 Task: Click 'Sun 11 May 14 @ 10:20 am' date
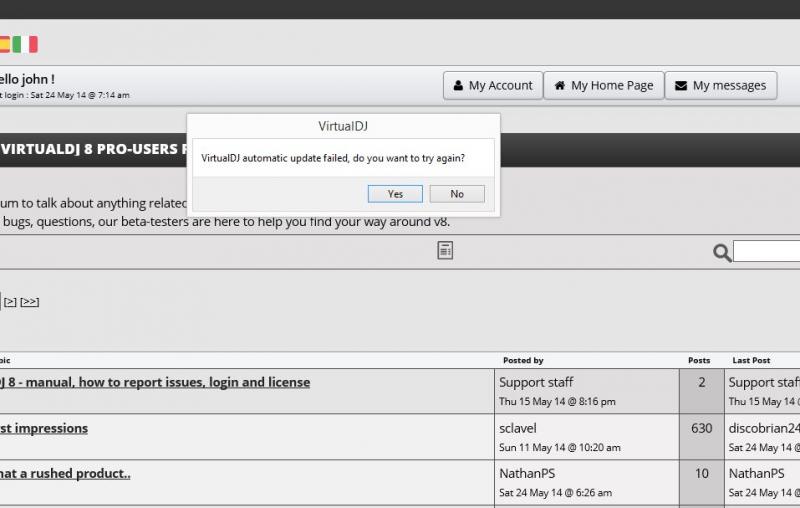pos(560,447)
